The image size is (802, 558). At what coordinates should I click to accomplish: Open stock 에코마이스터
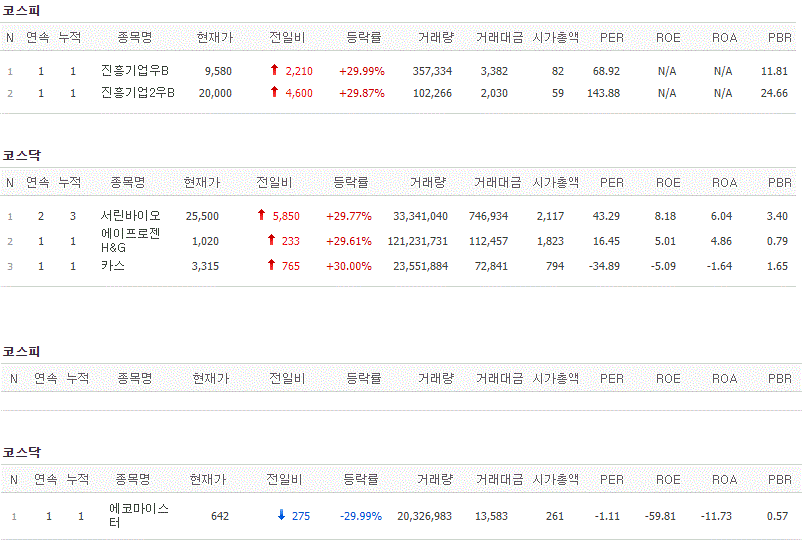point(139,516)
